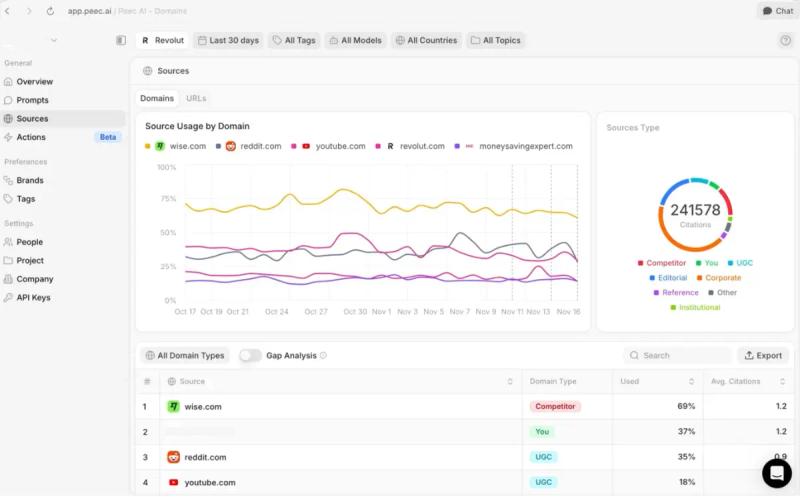Click the 241578 citations donut chart
Viewport: 800px width, 497px height.
pos(695,215)
